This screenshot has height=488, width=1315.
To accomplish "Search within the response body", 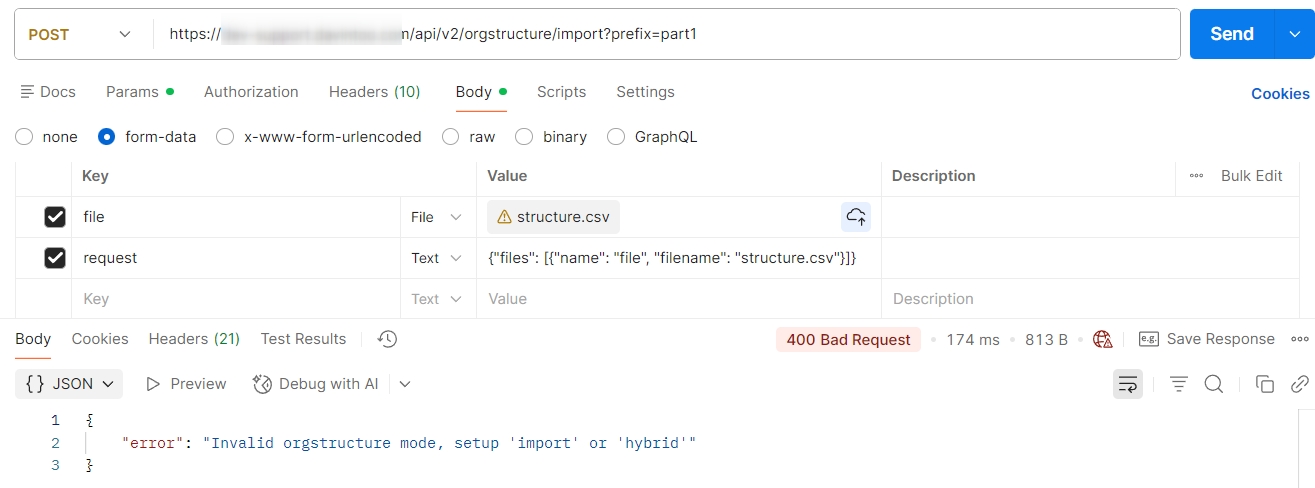I will [1214, 384].
